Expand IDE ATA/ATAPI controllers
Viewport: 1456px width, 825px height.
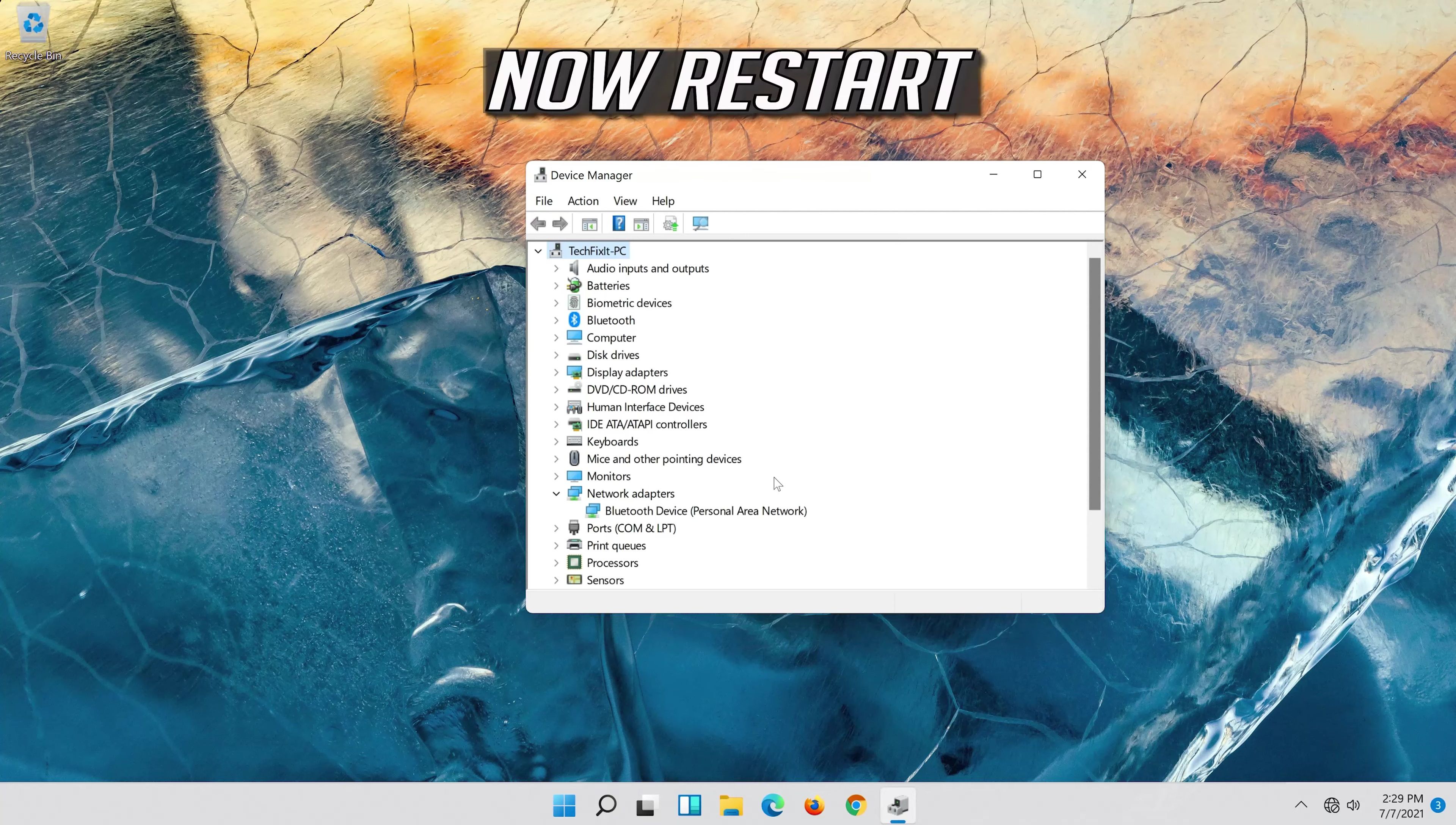pyautogui.click(x=556, y=424)
